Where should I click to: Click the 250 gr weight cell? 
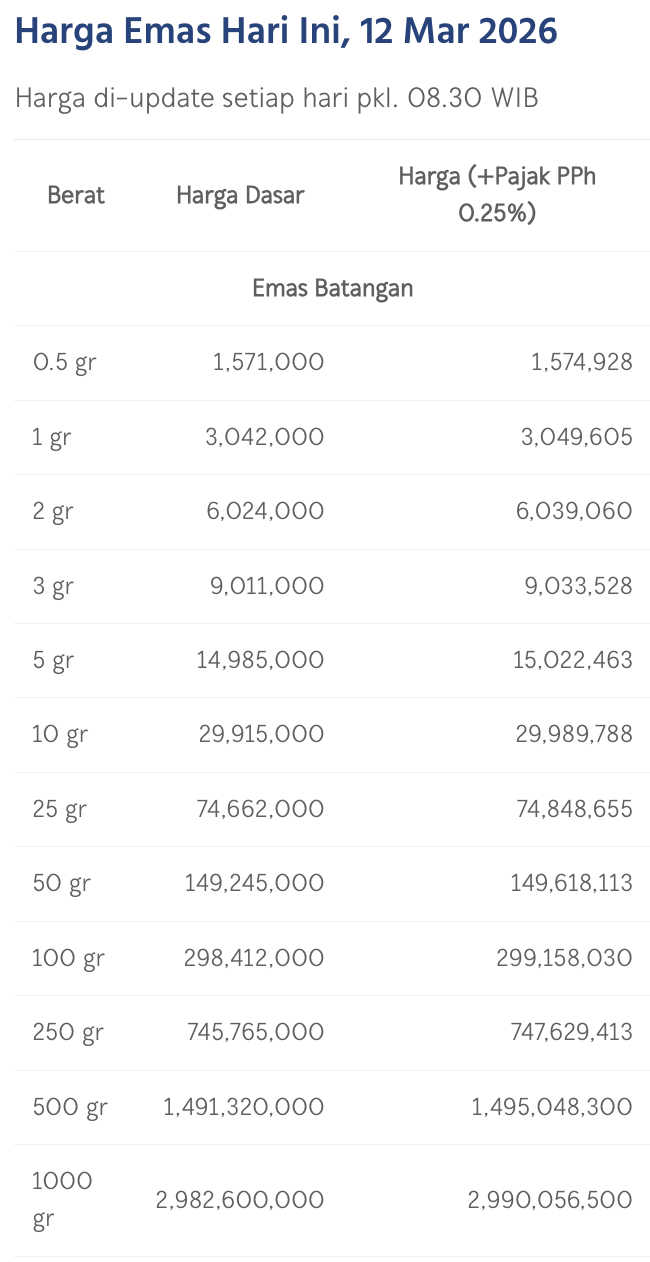[x=68, y=1032]
